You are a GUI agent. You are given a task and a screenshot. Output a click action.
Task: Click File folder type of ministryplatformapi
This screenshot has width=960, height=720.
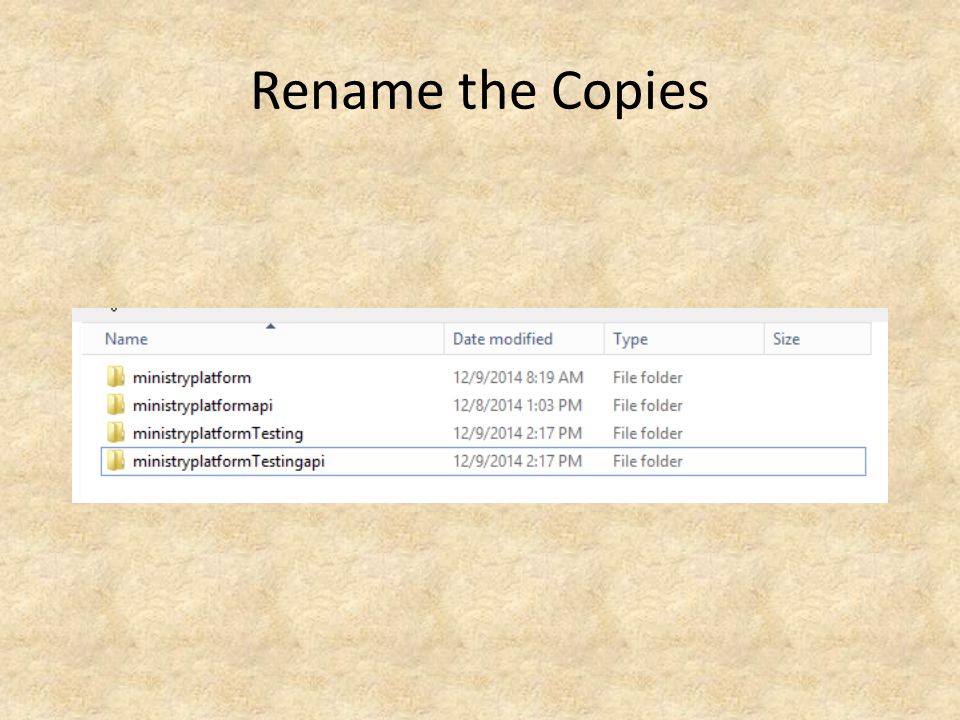tap(648, 405)
